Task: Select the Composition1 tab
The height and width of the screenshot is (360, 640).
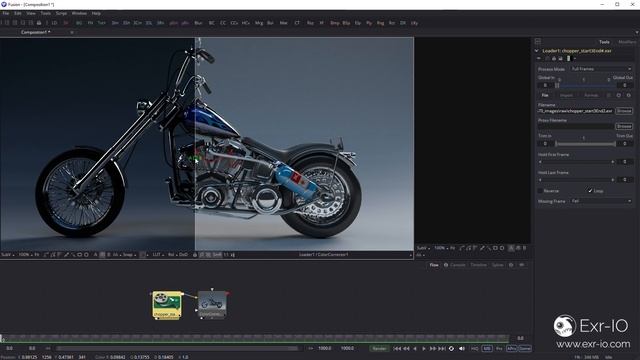Action: click(x=36, y=32)
